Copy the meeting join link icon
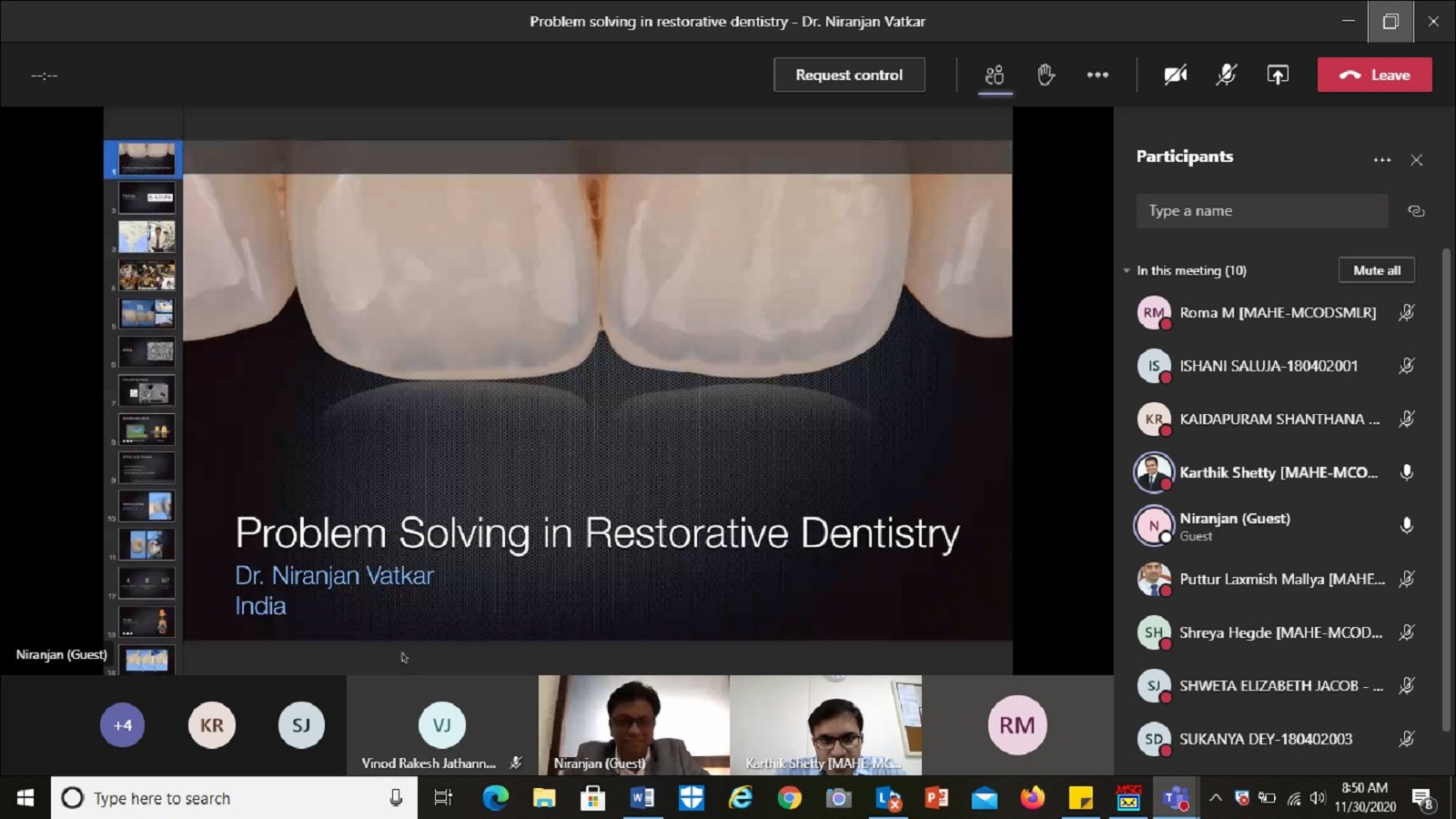The height and width of the screenshot is (819, 1456). click(x=1415, y=211)
